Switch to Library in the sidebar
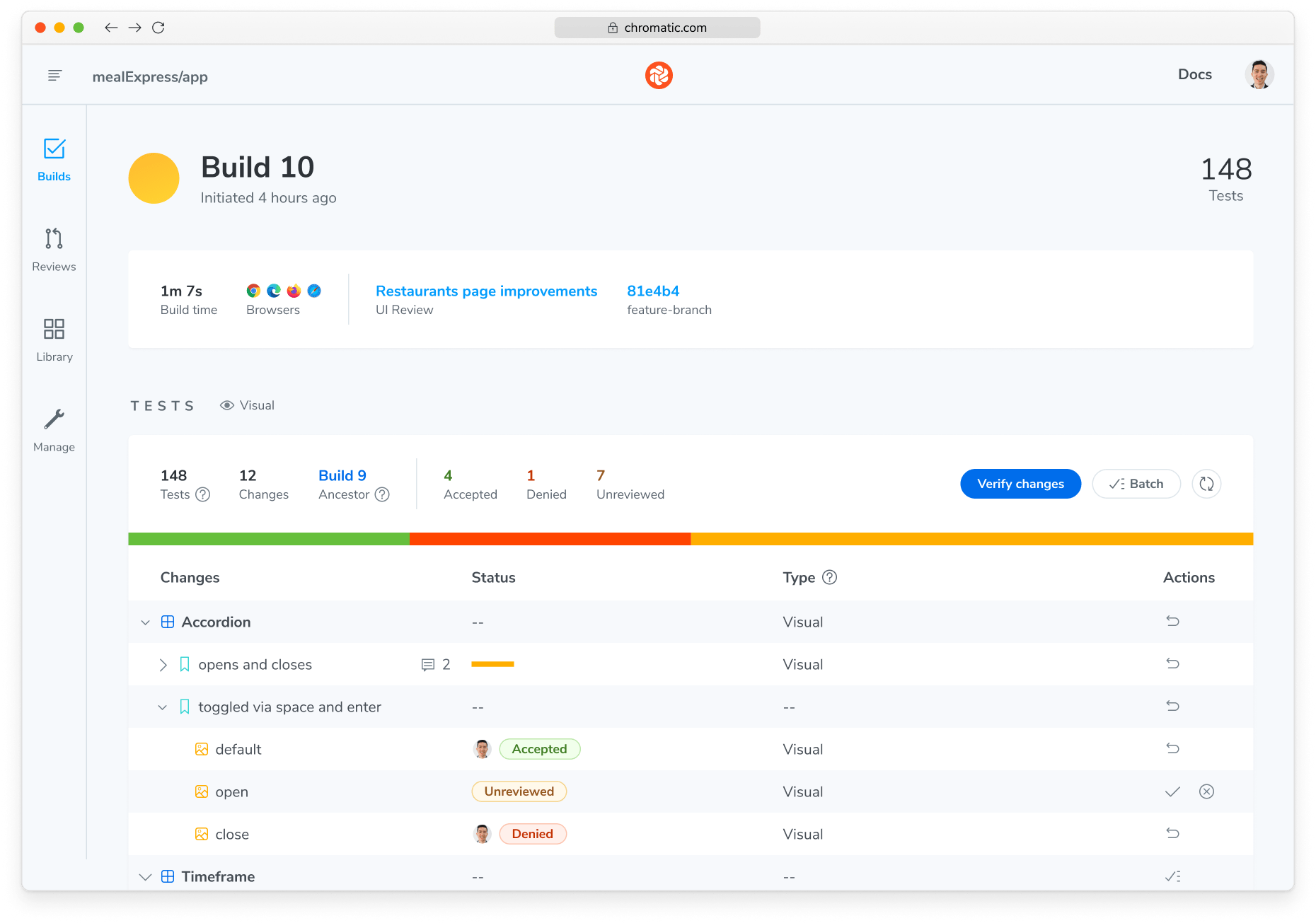This screenshot has height=923, width=1316. [x=54, y=340]
